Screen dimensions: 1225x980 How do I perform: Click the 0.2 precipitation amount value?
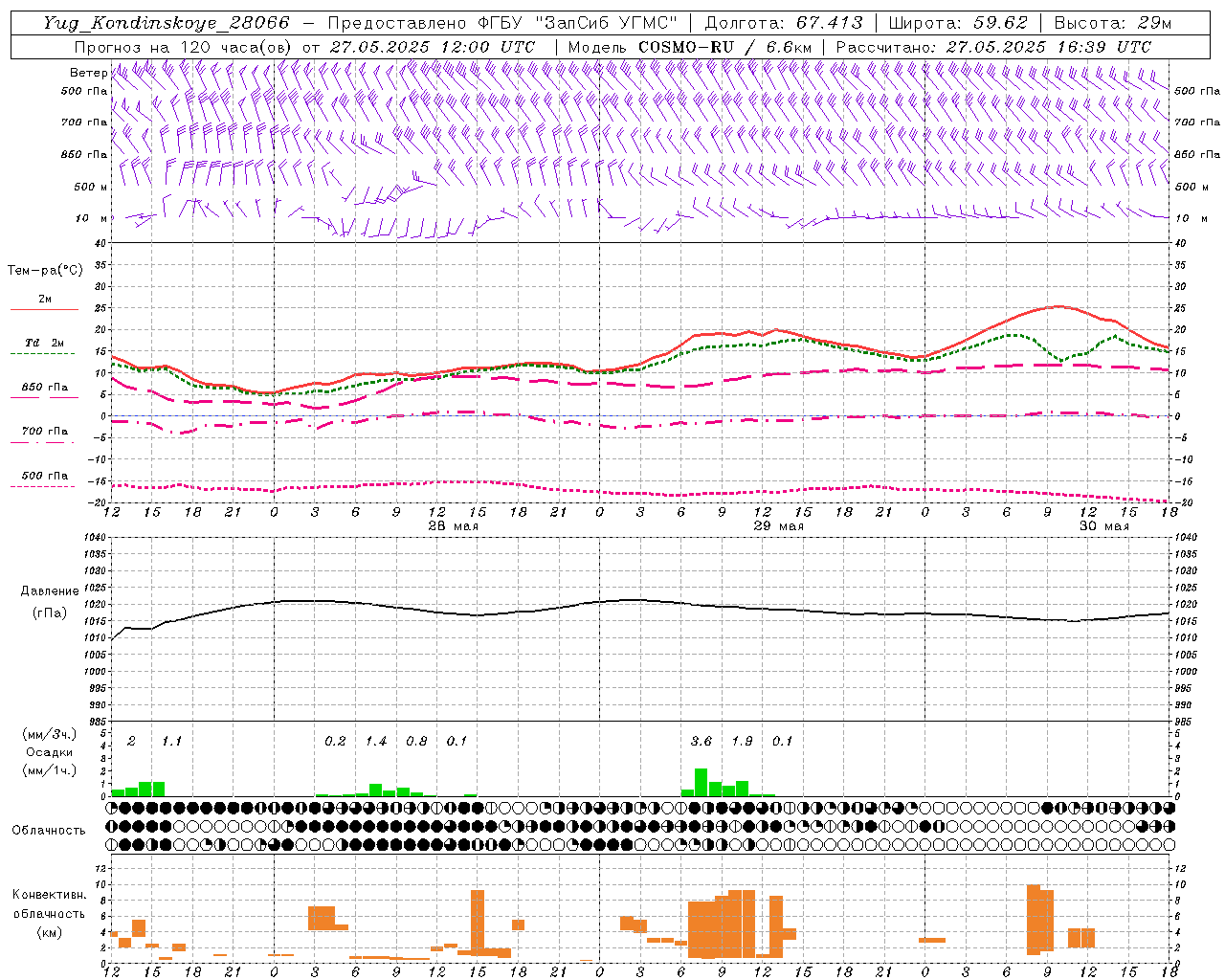coord(335,742)
